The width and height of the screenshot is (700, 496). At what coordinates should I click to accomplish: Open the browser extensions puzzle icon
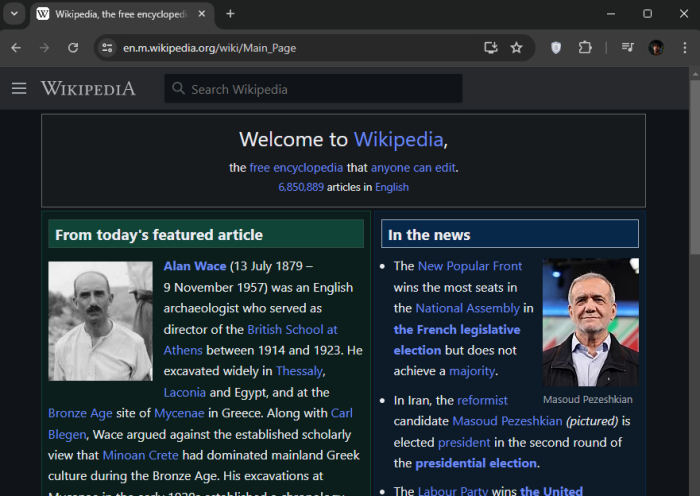pyautogui.click(x=585, y=47)
